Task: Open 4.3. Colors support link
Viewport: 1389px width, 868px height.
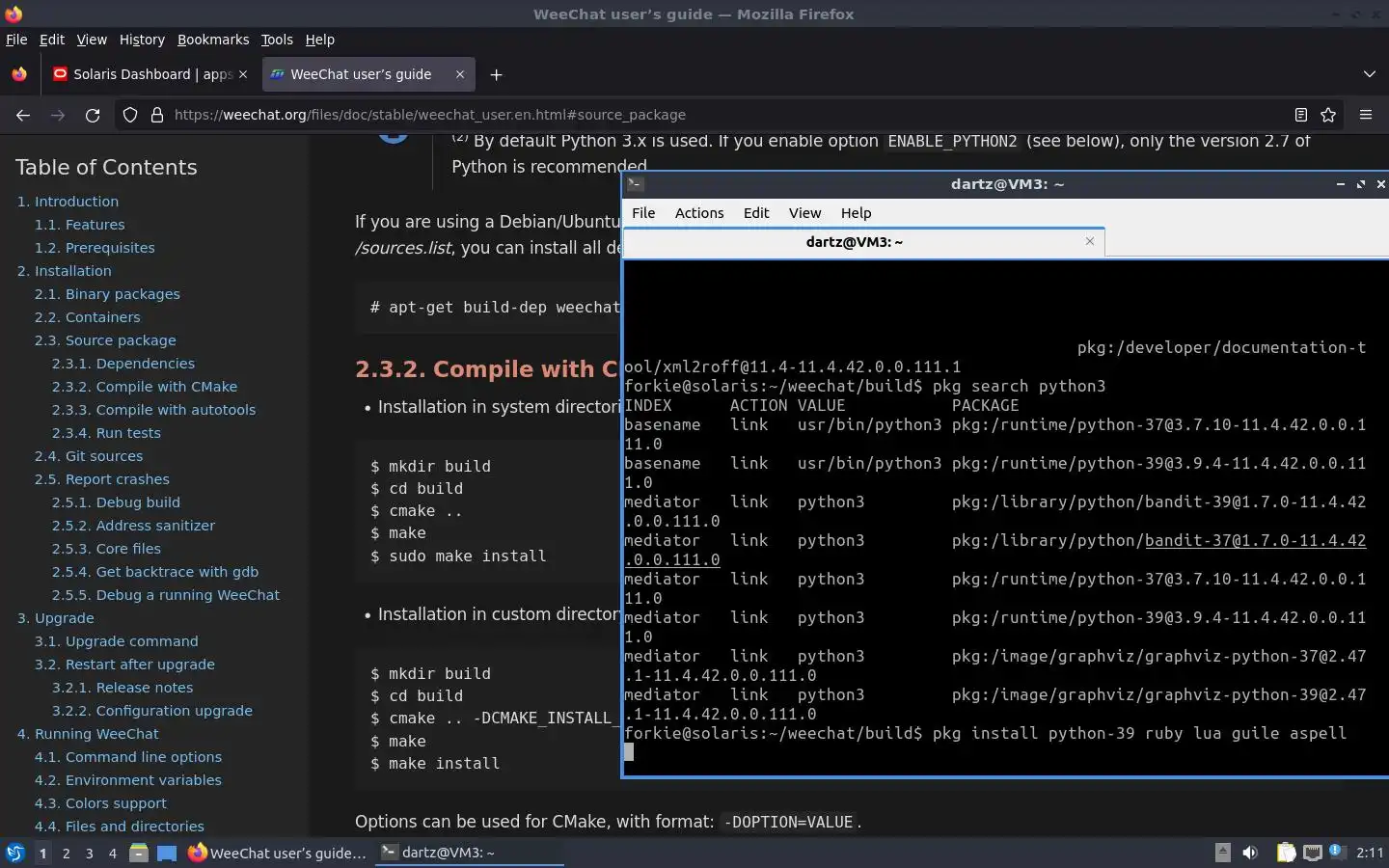Action: click(100, 803)
